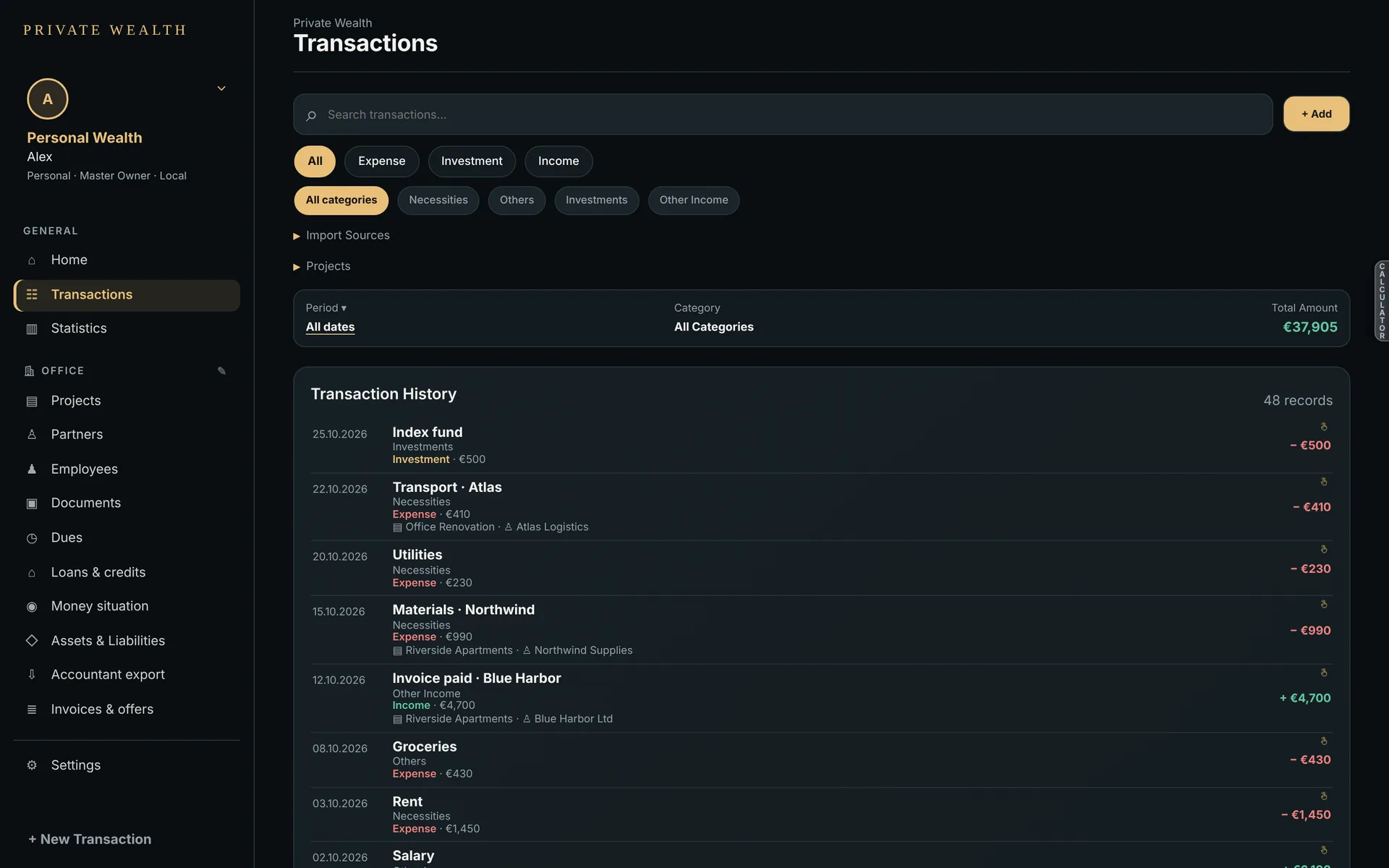Click the magnifier icon in search bar
Image resolution: width=1389 pixels, height=868 pixels.
311,116
